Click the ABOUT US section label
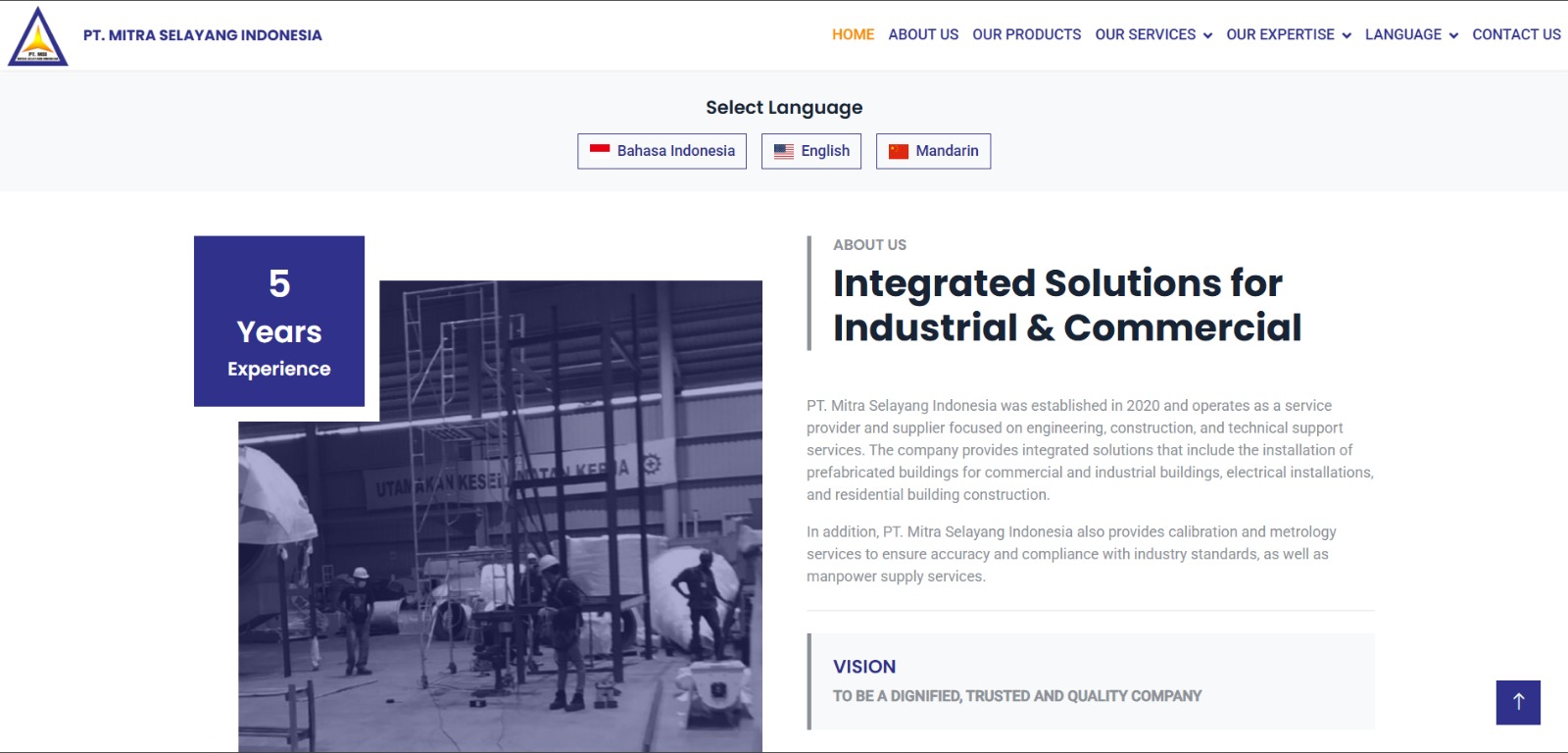 870,245
